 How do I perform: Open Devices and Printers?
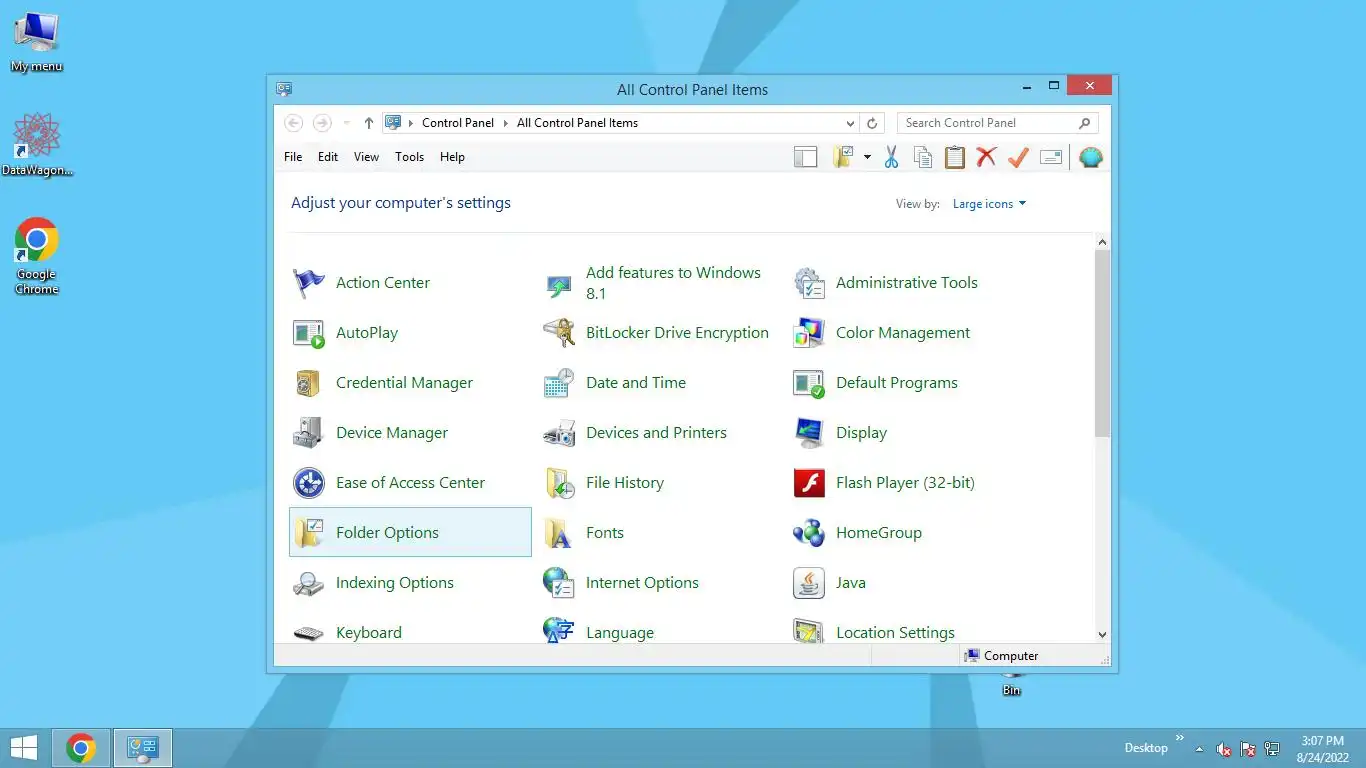pos(634,433)
